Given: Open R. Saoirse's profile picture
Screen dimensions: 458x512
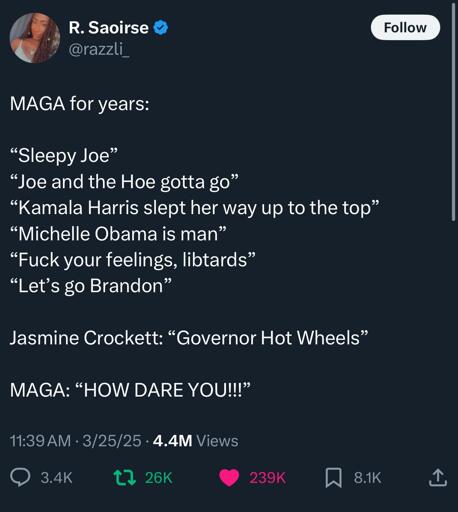Looking at the screenshot, I should coord(35,38).
